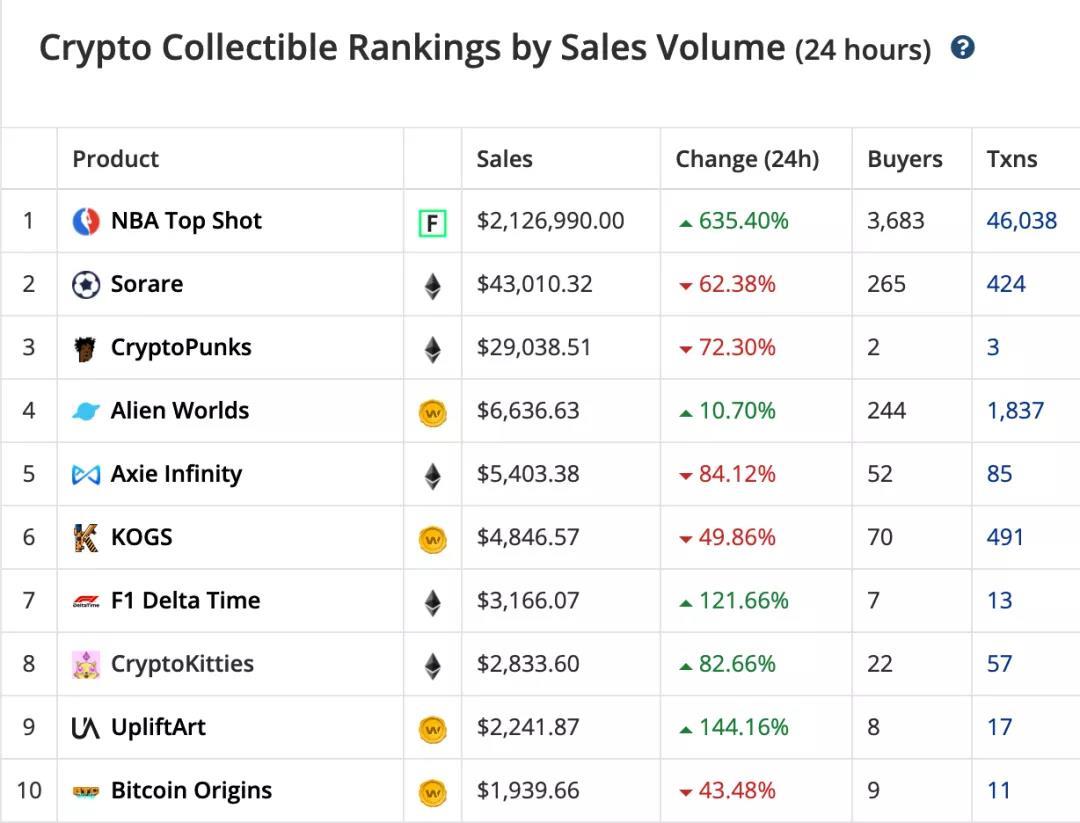1080x823 pixels.
Task: Open Alien Worlds 1,837 transactions link
Action: tap(1015, 411)
